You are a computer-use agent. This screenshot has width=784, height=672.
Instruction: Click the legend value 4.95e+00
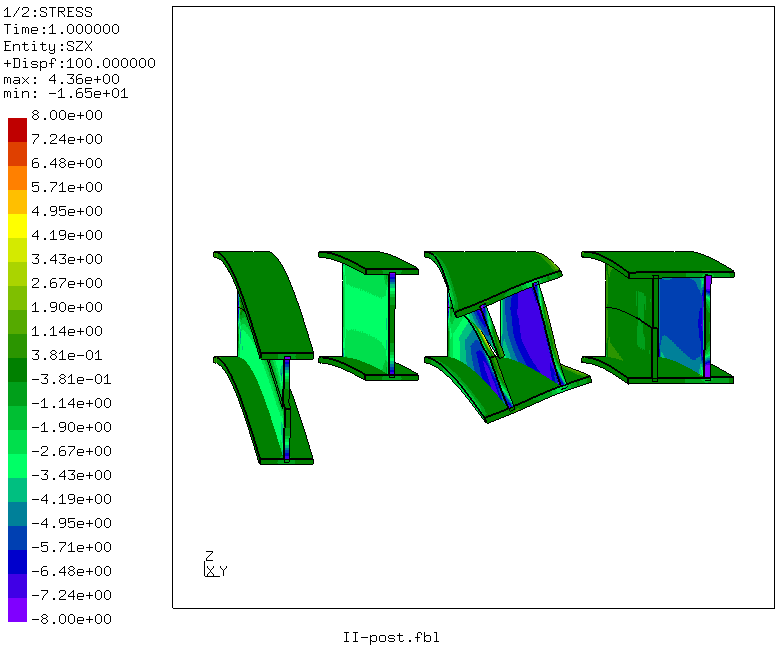(67, 211)
